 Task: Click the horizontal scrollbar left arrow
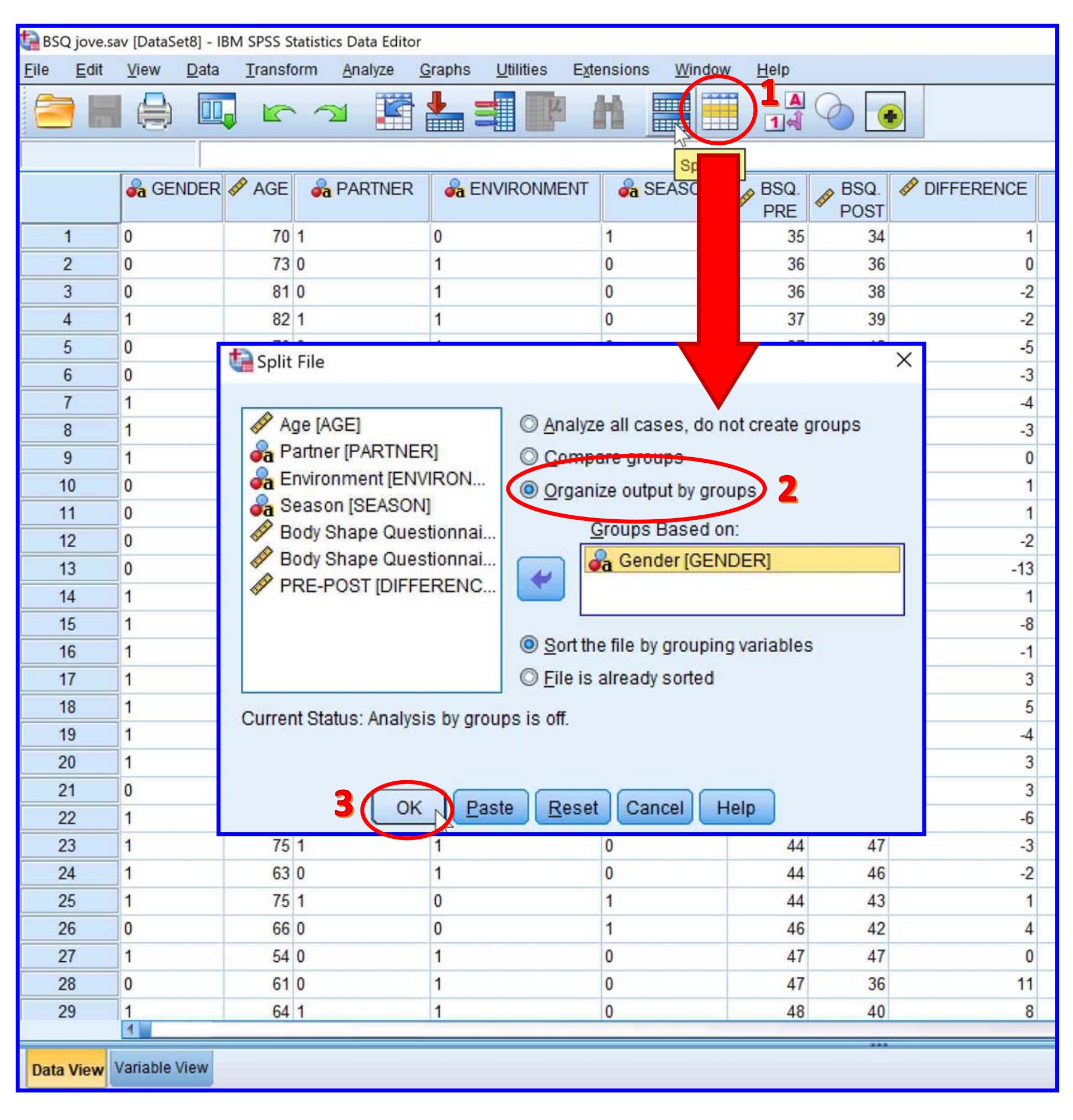(130, 1029)
